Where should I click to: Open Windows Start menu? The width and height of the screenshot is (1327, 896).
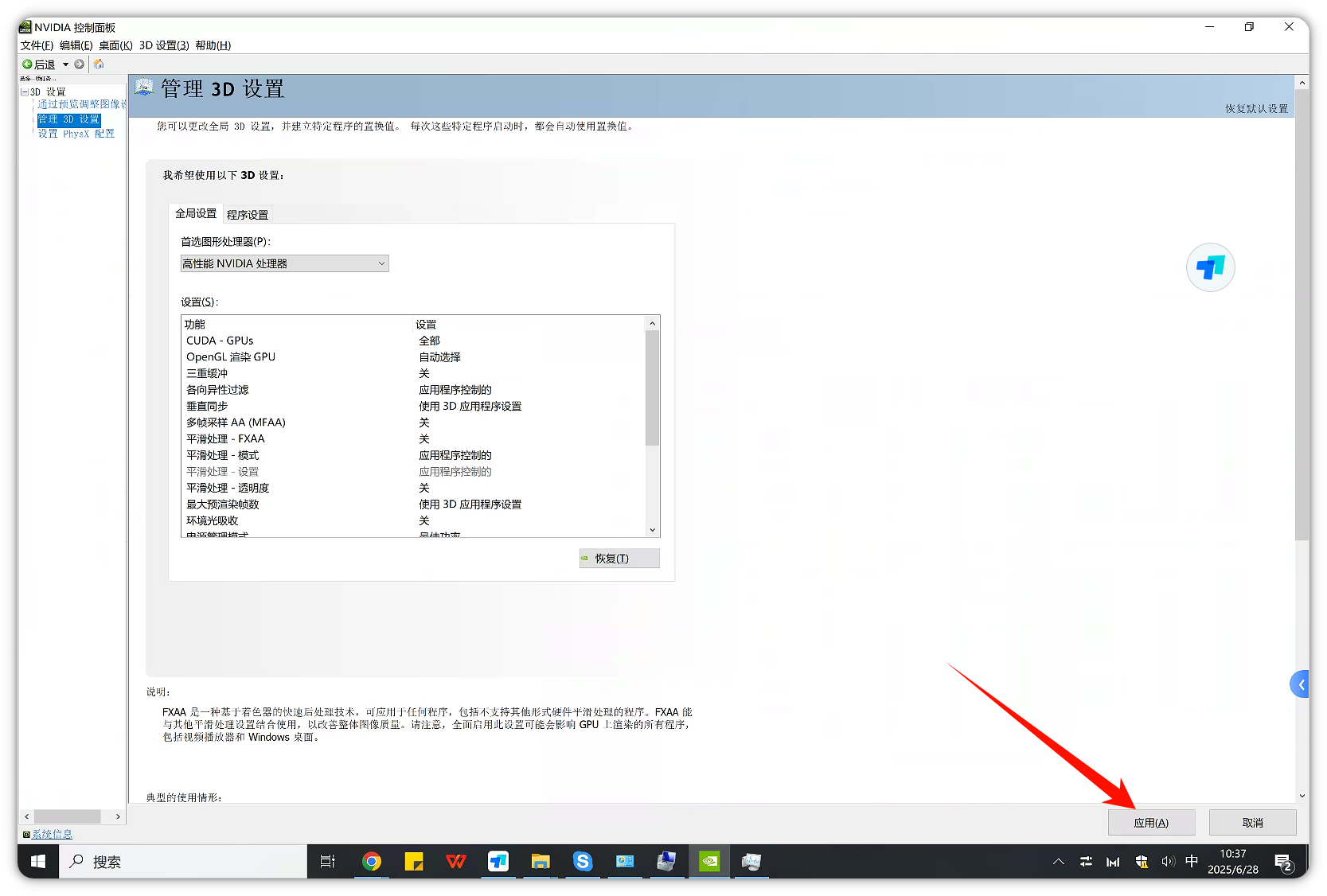point(38,862)
